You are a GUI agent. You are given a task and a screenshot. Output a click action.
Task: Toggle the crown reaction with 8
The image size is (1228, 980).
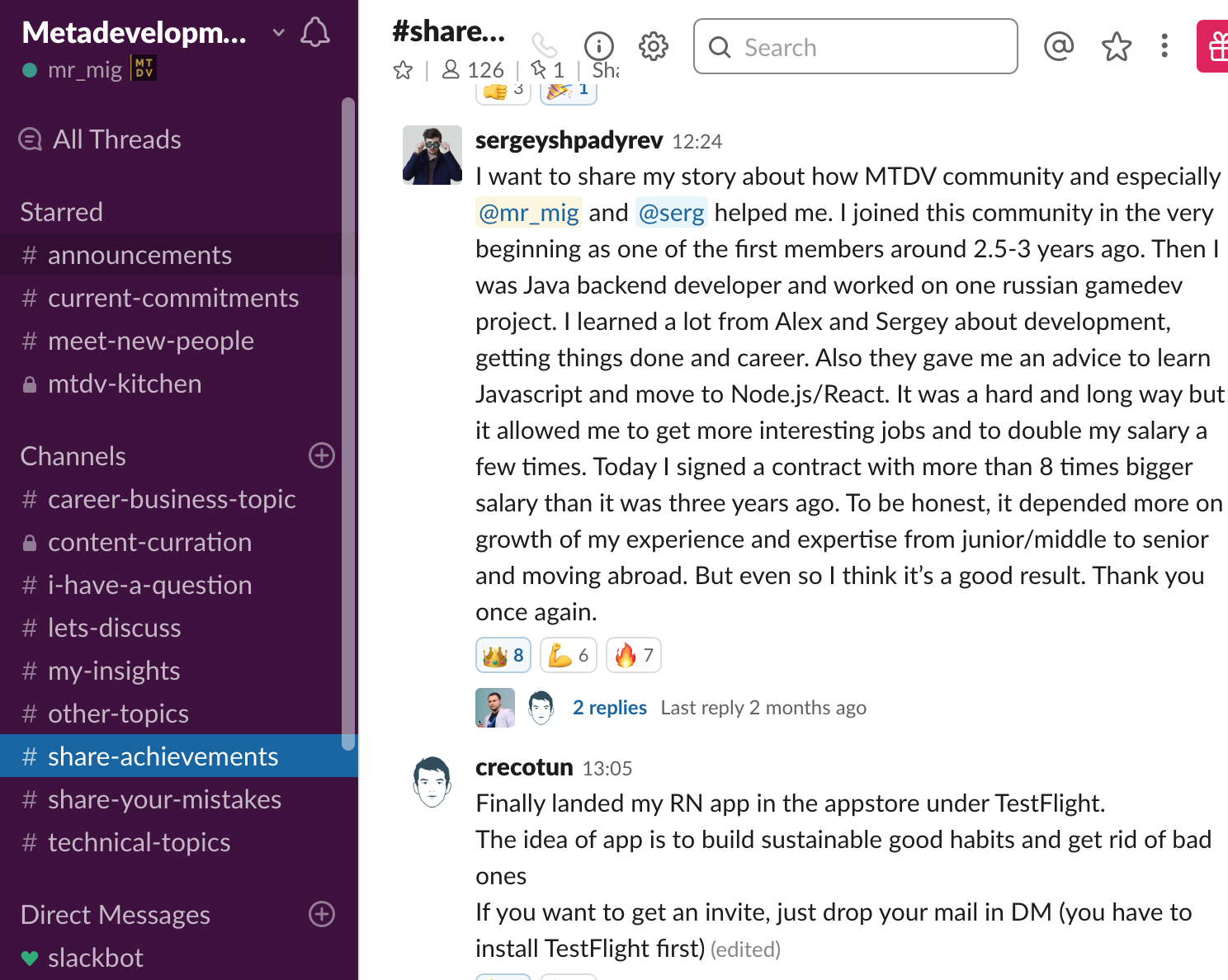click(x=503, y=656)
